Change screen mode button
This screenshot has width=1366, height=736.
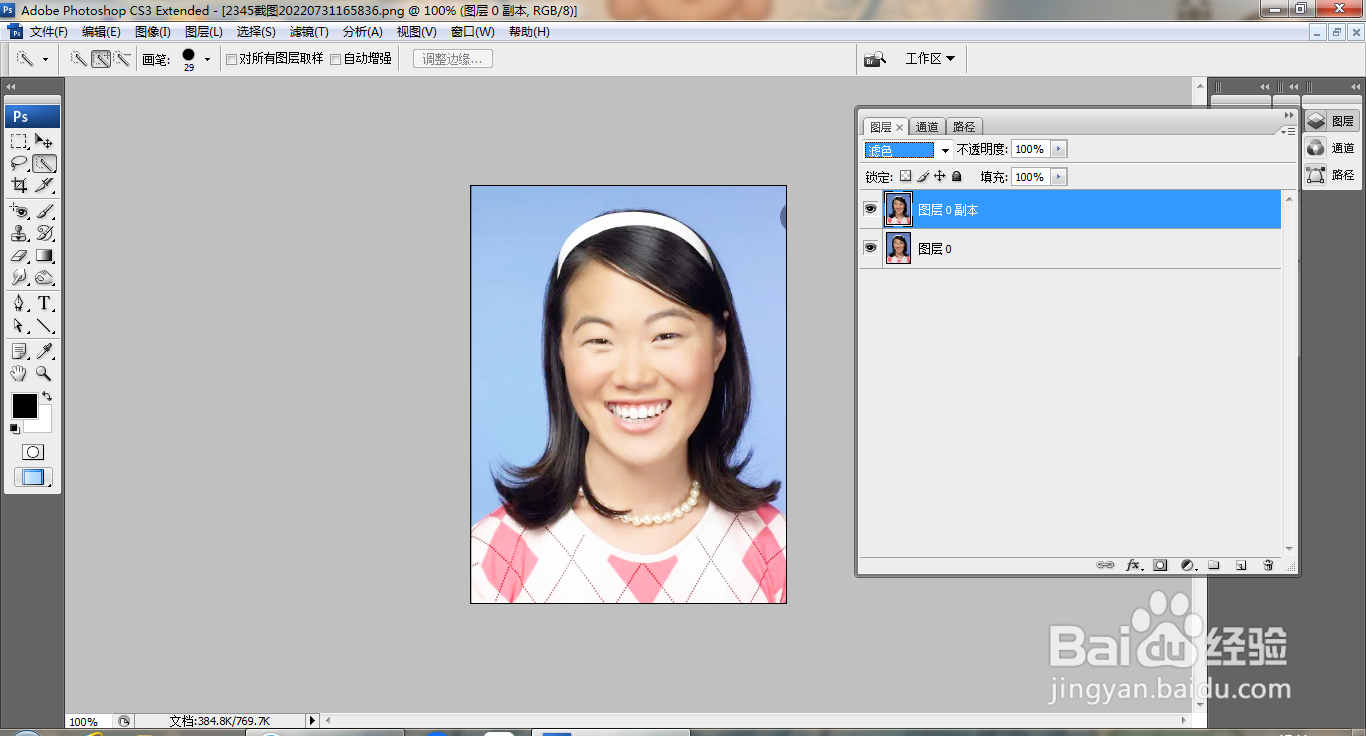(x=33, y=478)
